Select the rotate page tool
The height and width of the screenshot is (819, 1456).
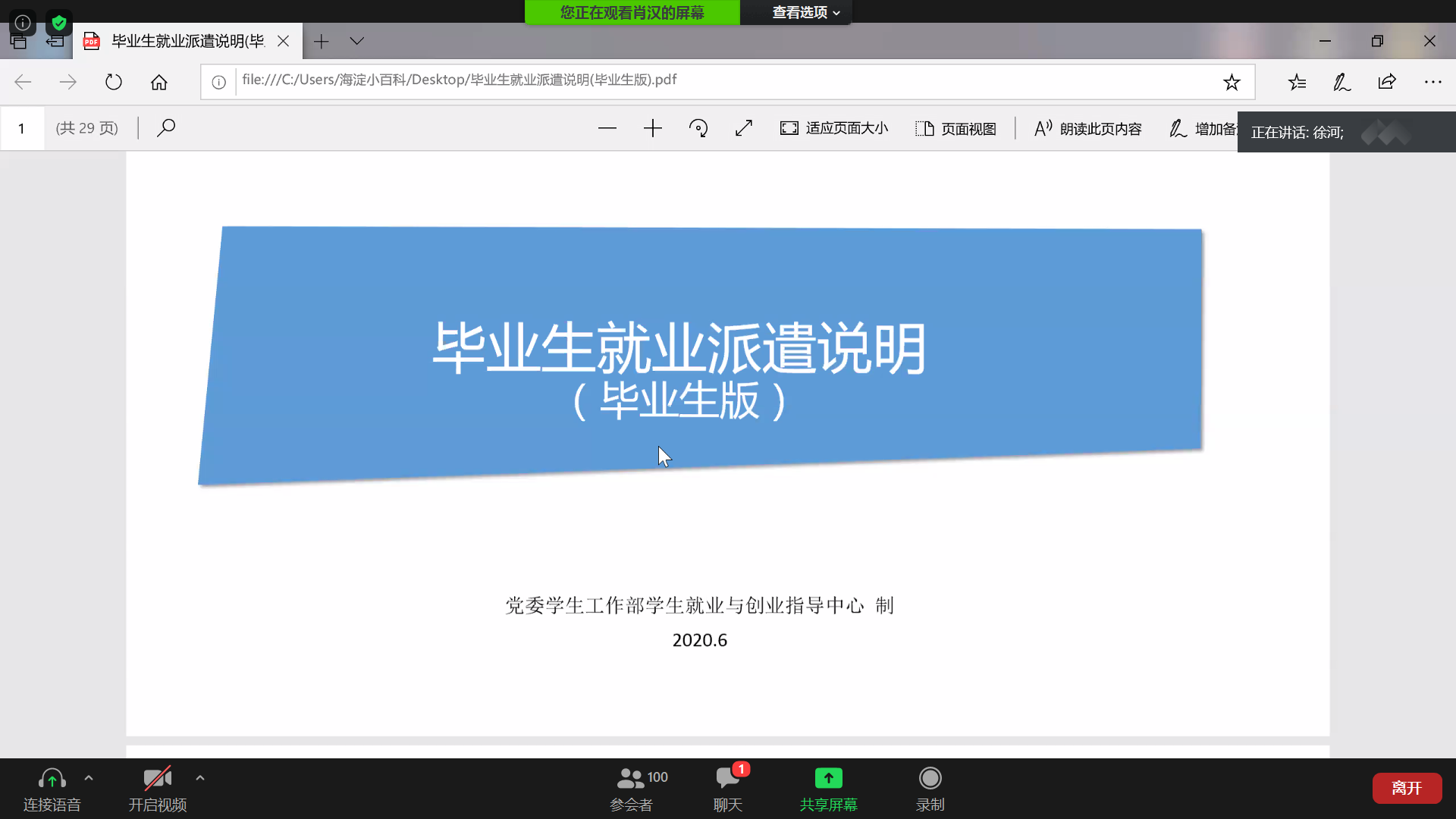[698, 128]
